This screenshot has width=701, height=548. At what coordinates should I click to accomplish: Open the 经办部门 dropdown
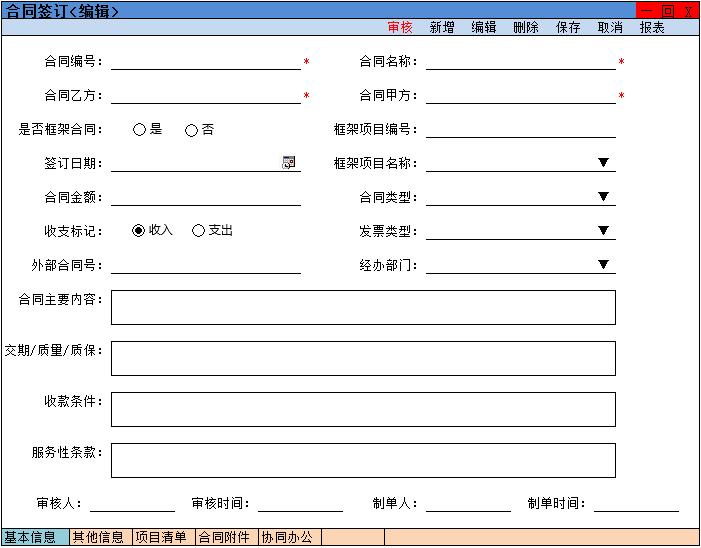tap(603, 265)
